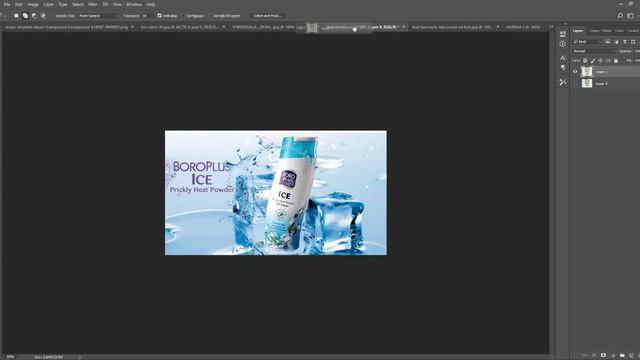Open the Help menu
This screenshot has height=360, width=640.
[x=151, y=4]
